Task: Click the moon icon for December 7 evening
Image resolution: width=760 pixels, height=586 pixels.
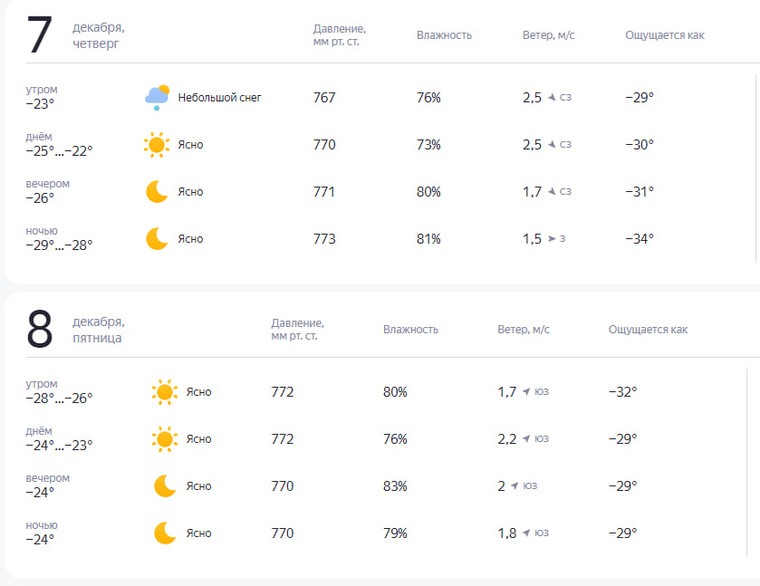Action: point(157,191)
